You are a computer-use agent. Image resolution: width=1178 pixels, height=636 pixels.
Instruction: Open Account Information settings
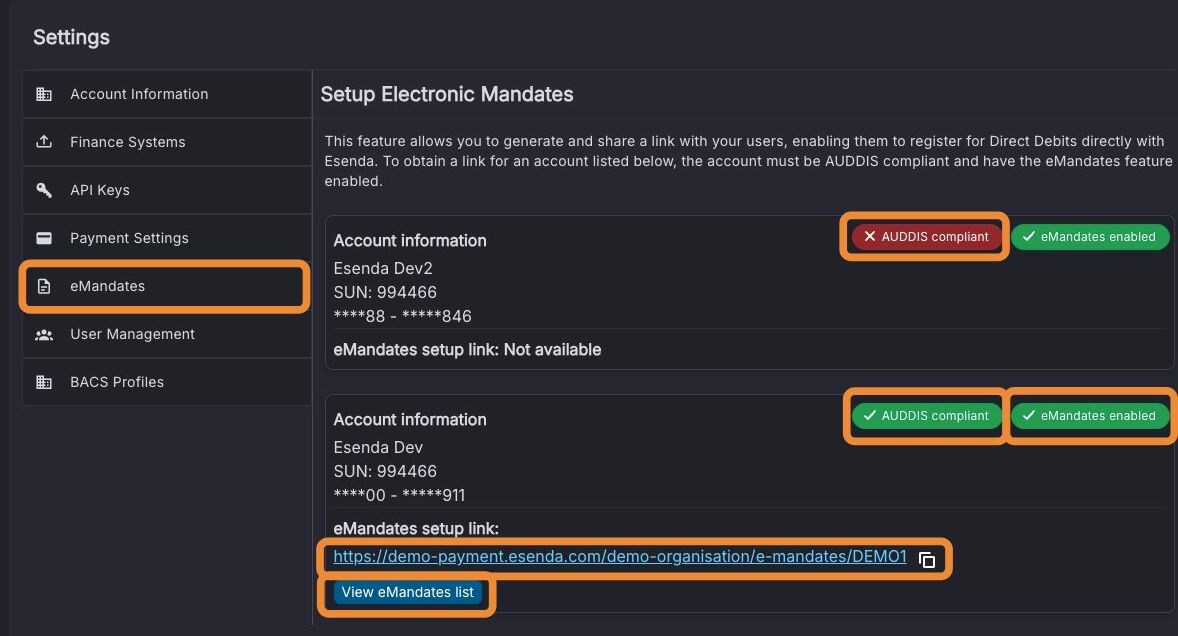[167, 94]
